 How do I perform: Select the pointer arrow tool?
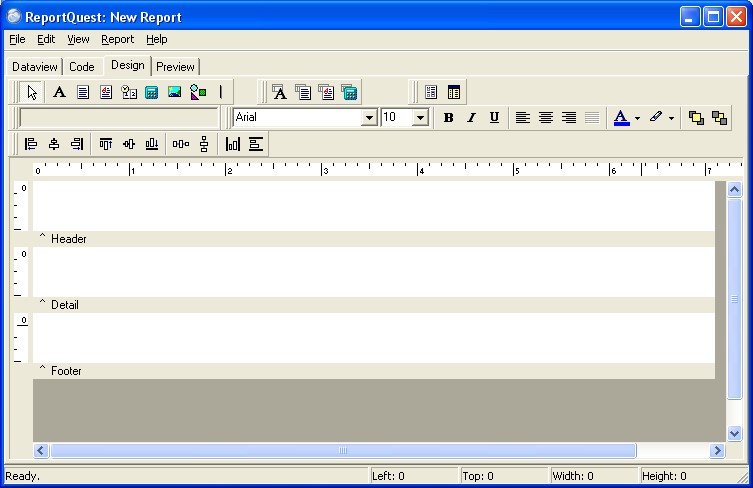point(32,92)
